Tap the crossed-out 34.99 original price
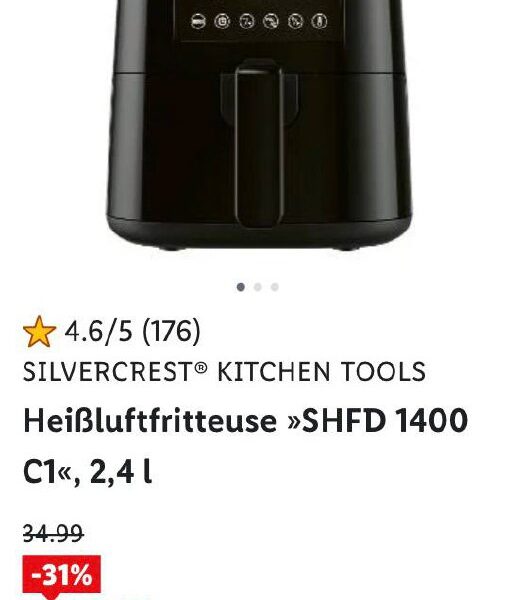The height and width of the screenshot is (600, 519). (53, 533)
